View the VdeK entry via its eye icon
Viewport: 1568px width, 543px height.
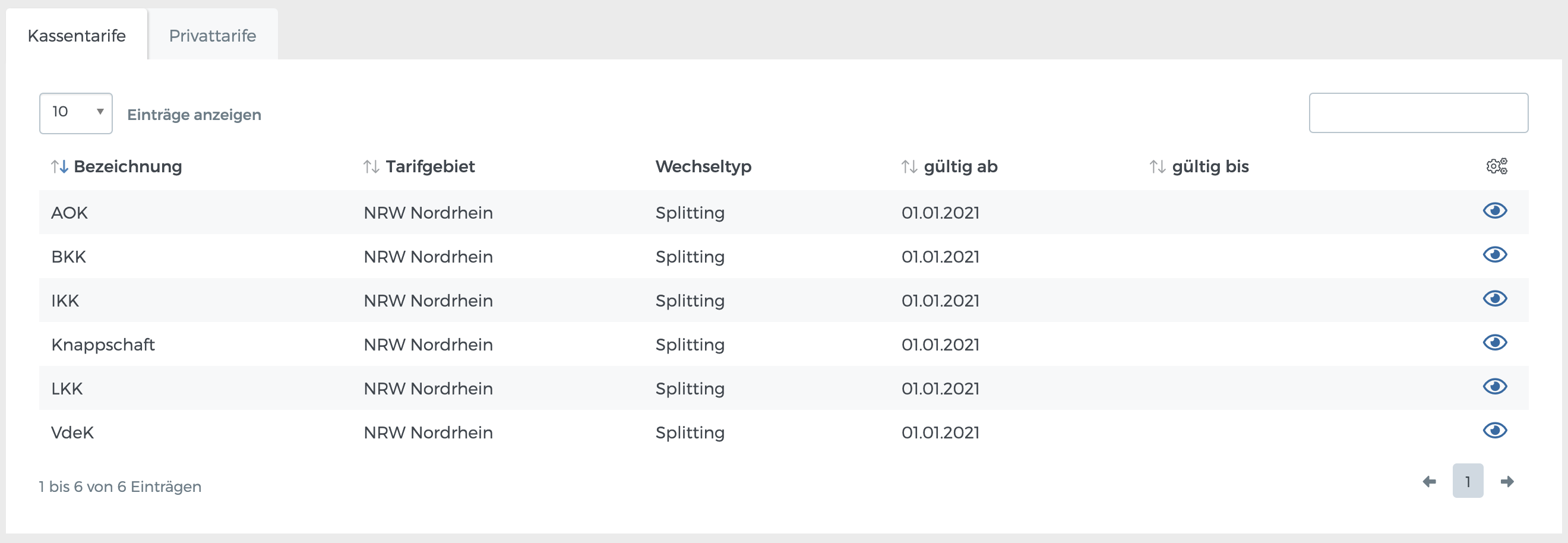coord(1496,430)
